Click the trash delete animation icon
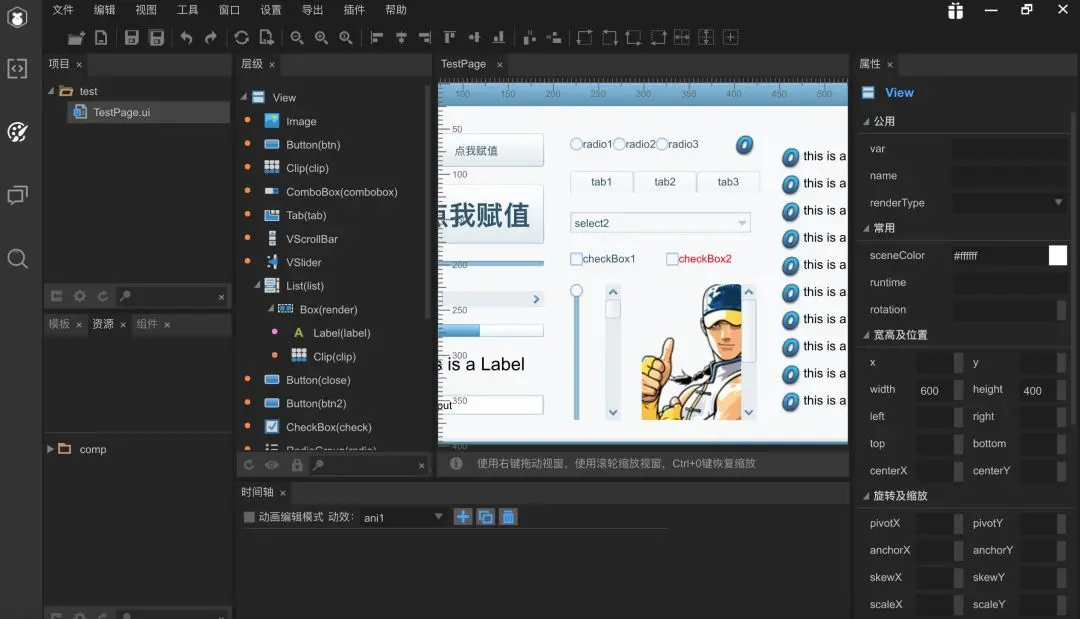The height and width of the screenshot is (619, 1080). (x=508, y=517)
